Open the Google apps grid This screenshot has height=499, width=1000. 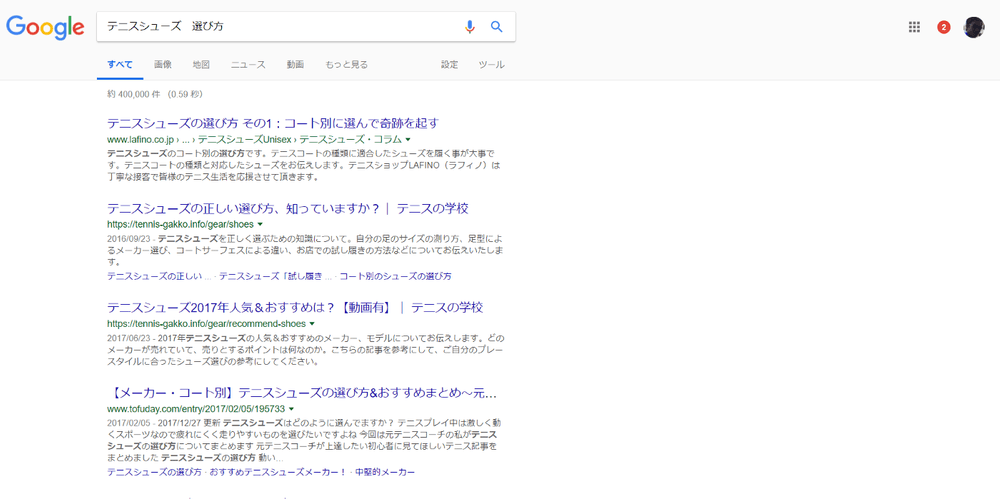pos(914,27)
